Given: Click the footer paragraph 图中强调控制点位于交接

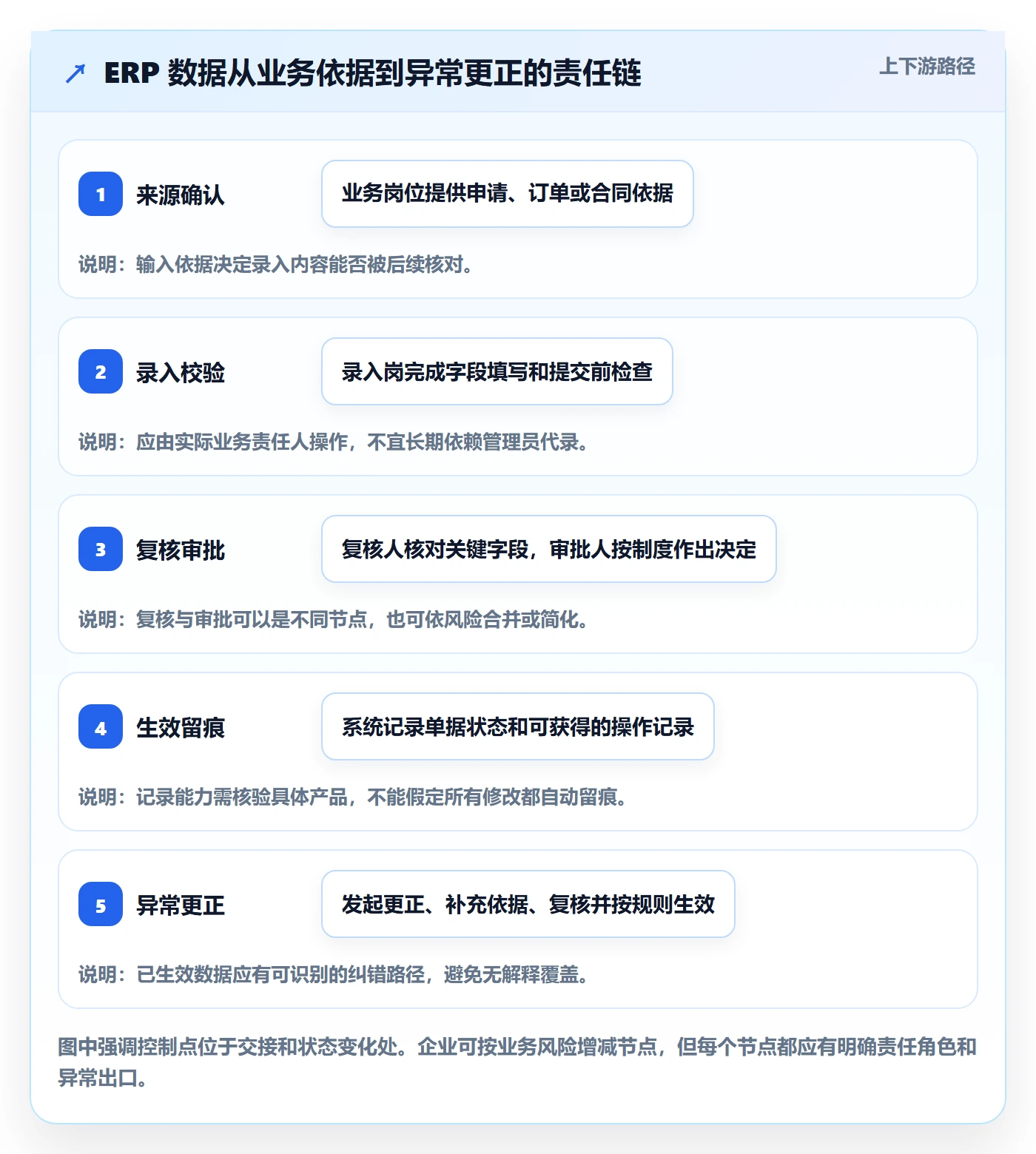Looking at the screenshot, I should point(517,1062).
